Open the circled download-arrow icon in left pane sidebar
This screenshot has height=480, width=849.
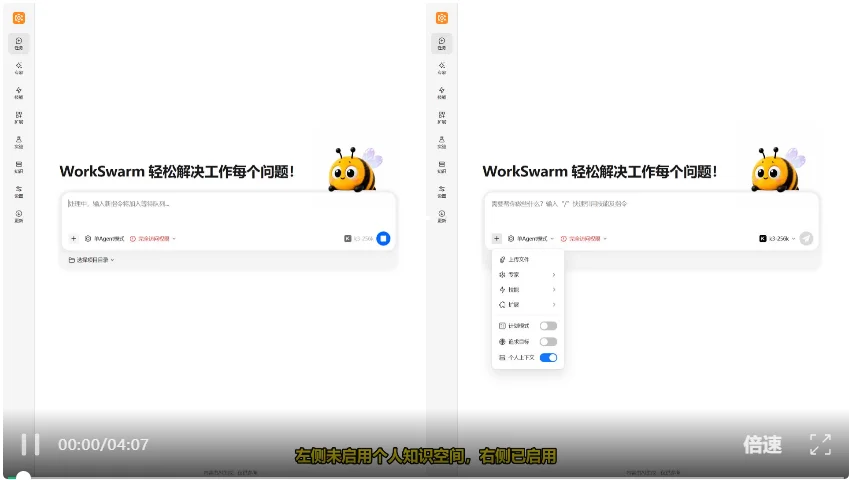[x=19, y=216]
